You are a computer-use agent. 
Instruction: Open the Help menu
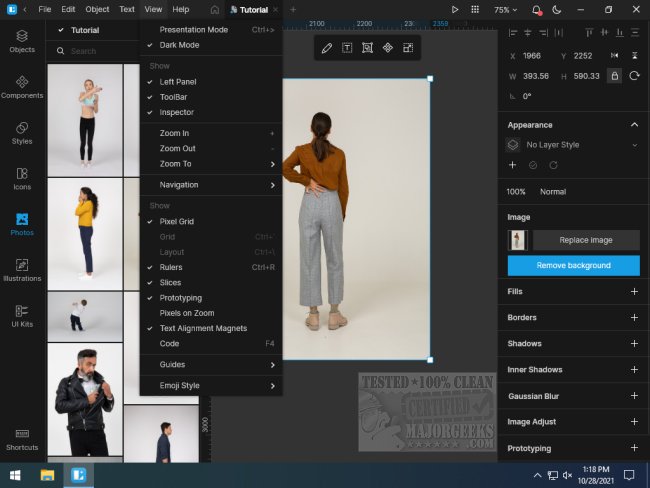(x=180, y=9)
